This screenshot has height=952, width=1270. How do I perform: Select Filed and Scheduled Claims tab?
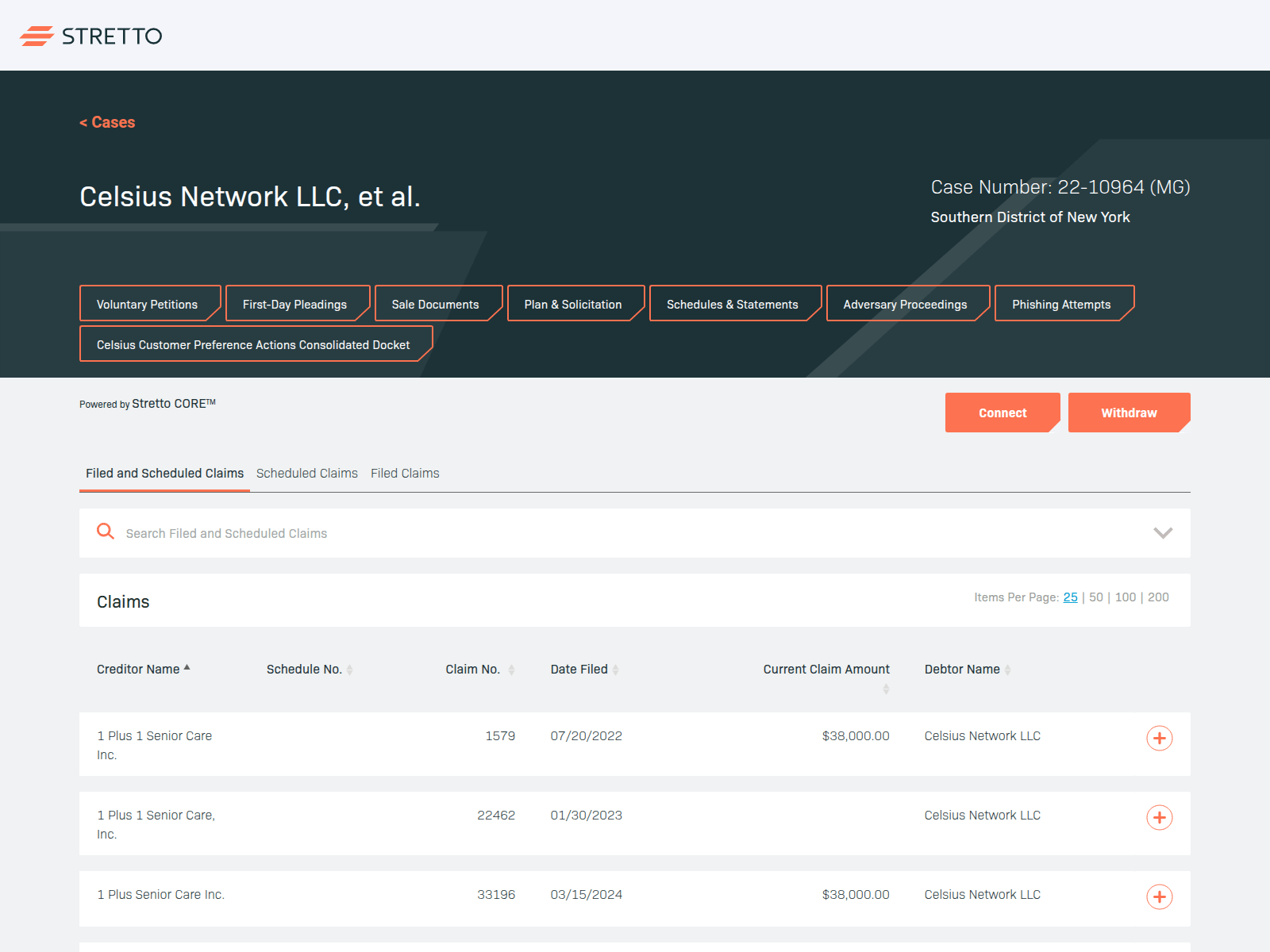164,473
